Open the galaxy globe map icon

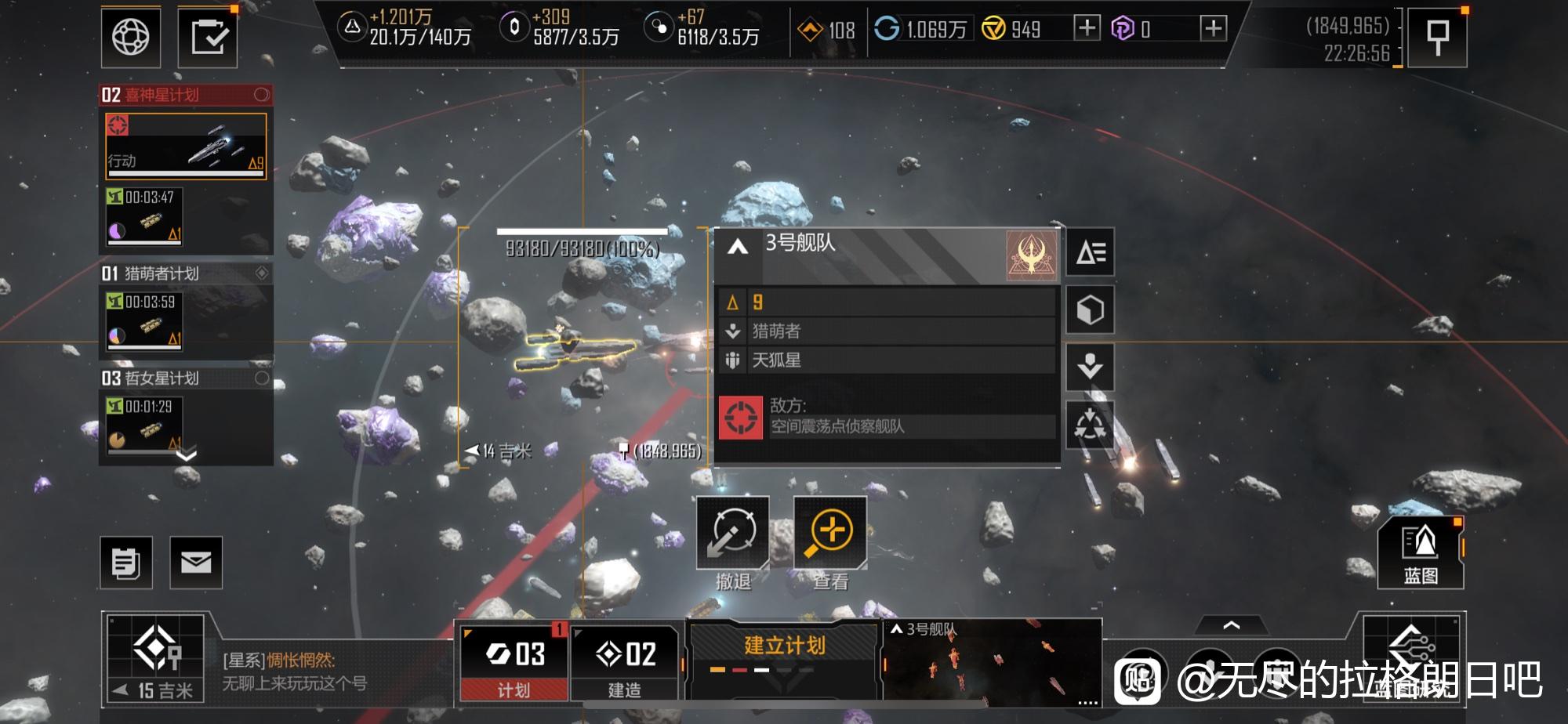coord(131,37)
